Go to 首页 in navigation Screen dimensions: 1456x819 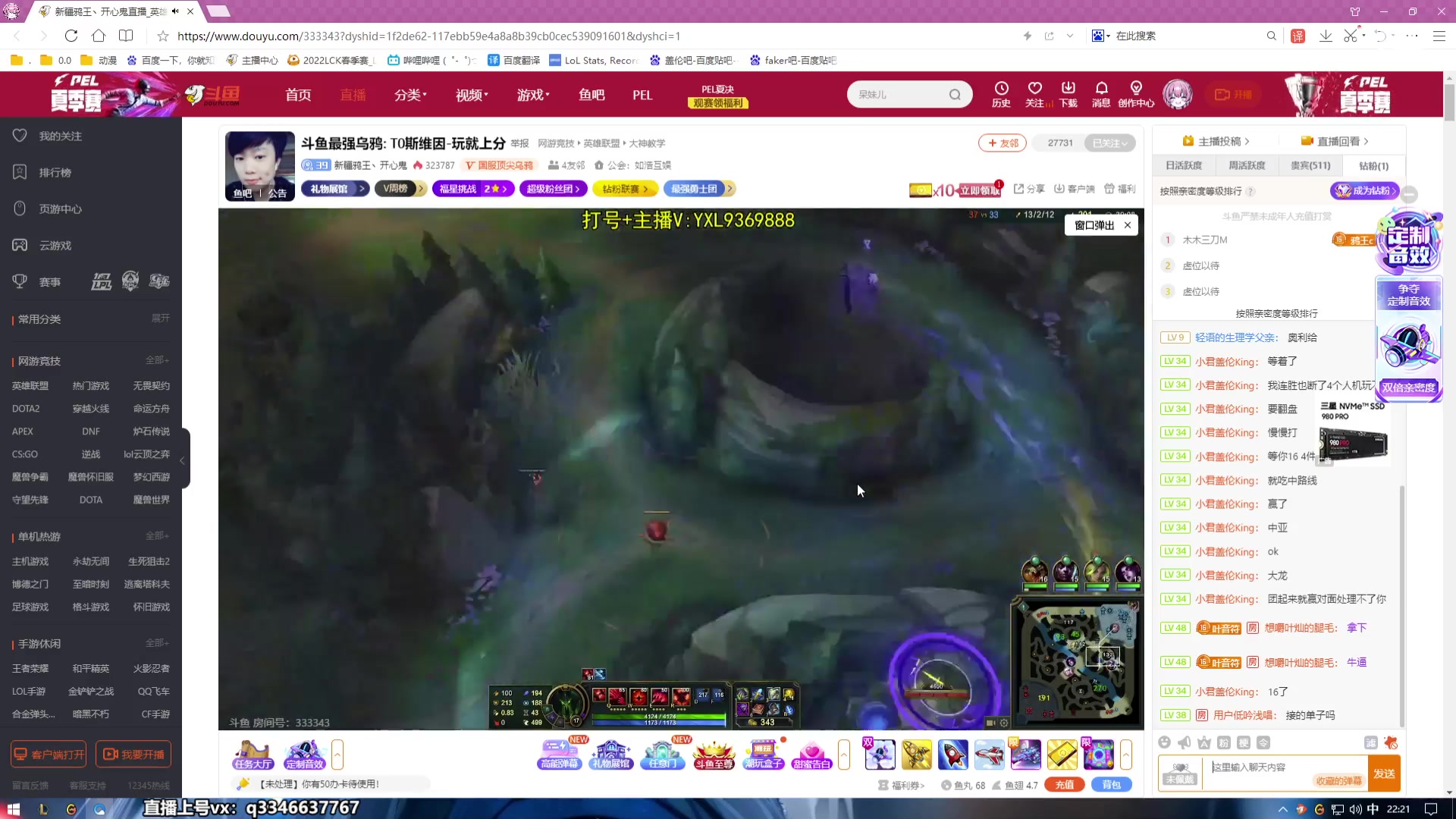(298, 95)
